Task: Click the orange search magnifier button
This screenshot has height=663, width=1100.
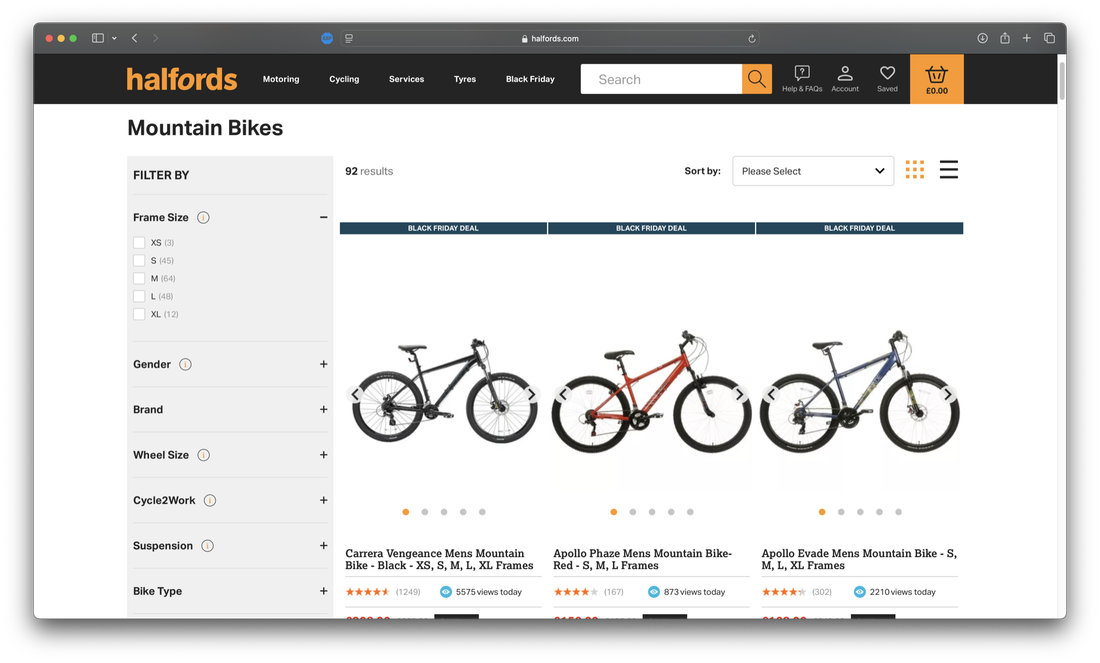Action: click(756, 79)
